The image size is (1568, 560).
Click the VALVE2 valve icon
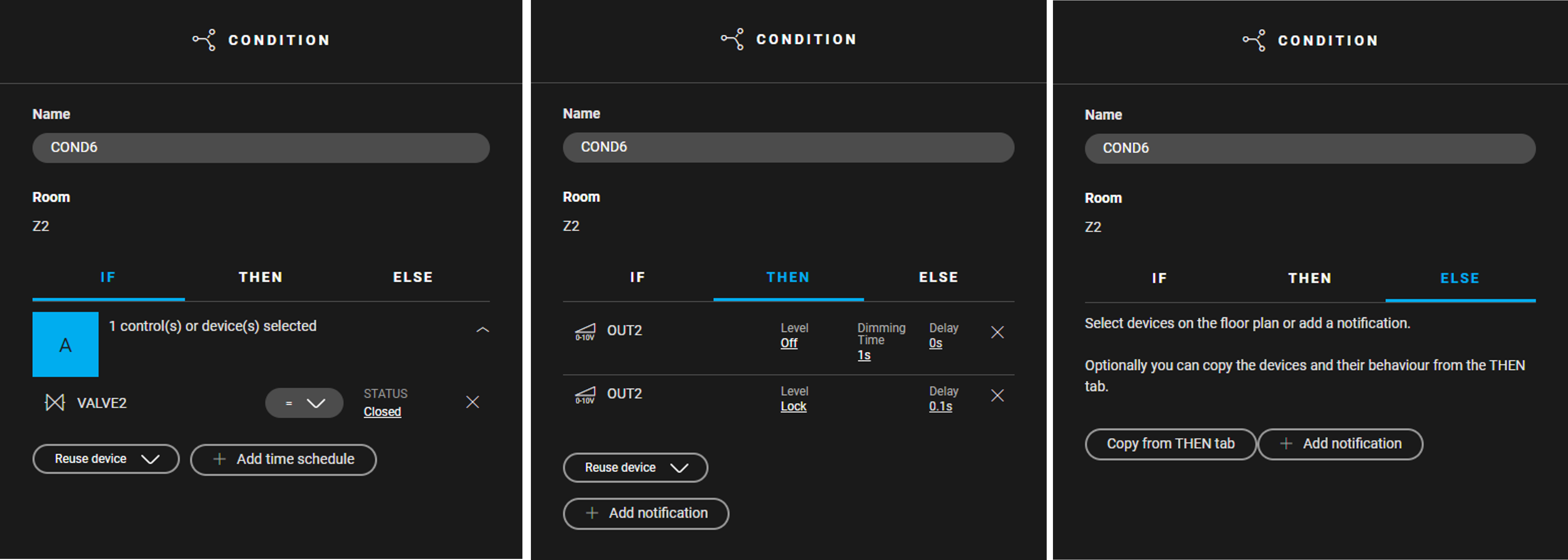click(55, 402)
